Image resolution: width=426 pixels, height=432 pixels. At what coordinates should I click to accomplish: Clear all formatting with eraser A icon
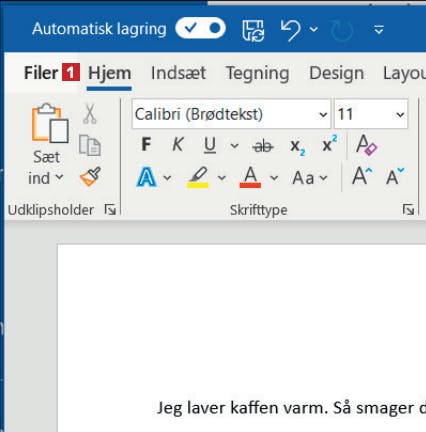[366, 145]
